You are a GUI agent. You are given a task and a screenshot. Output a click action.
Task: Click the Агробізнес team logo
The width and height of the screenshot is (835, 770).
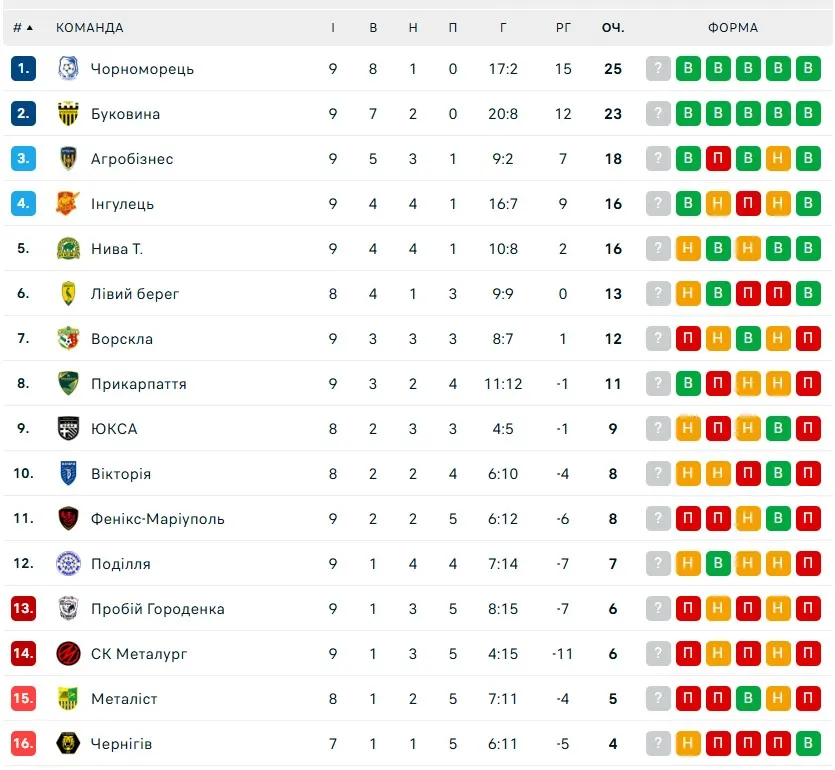click(x=68, y=159)
